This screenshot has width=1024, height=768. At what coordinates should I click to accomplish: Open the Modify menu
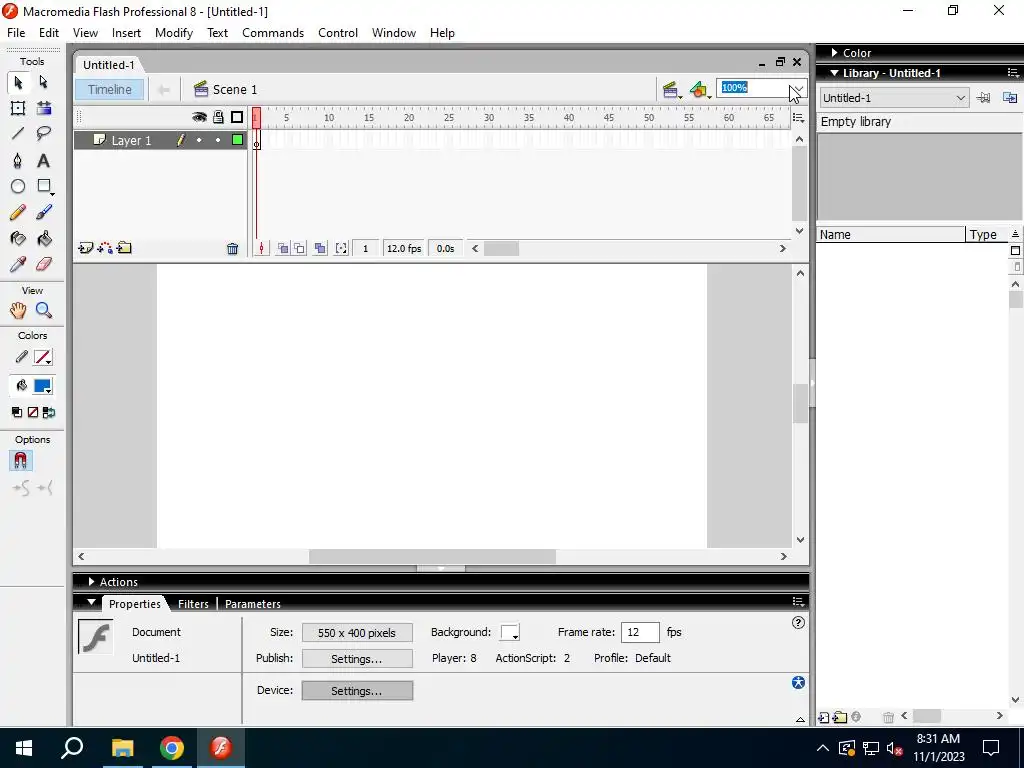click(x=174, y=33)
